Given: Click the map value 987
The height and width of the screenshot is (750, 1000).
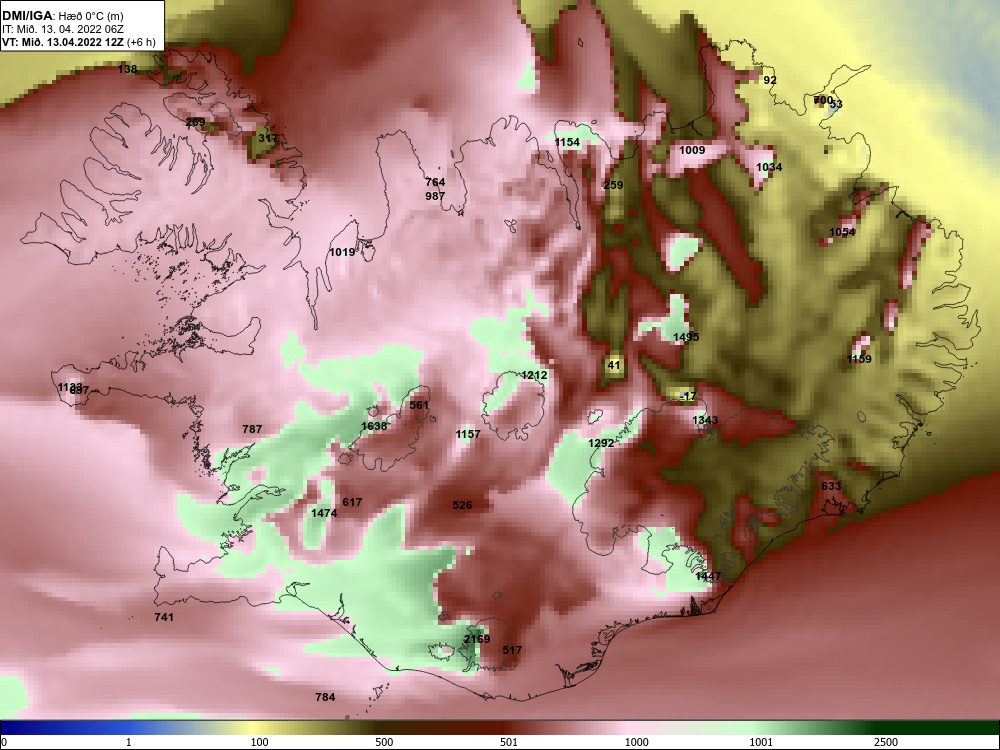Looking at the screenshot, I should (x=435, y=196).
